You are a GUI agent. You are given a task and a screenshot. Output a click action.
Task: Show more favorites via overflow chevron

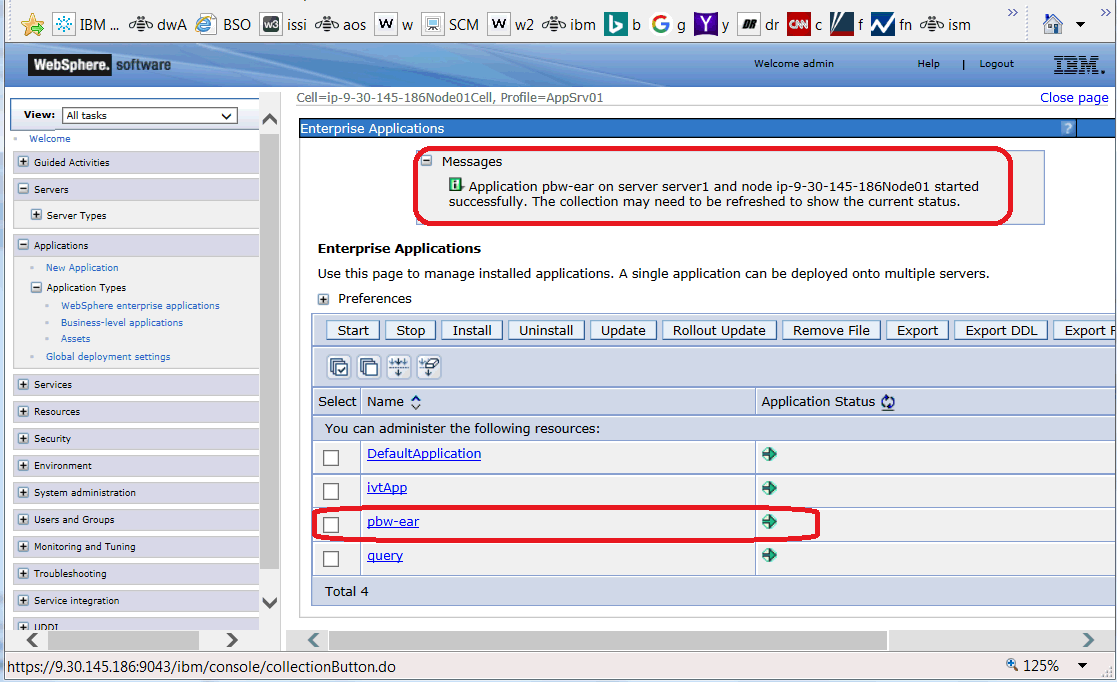tap(1012, 12)
